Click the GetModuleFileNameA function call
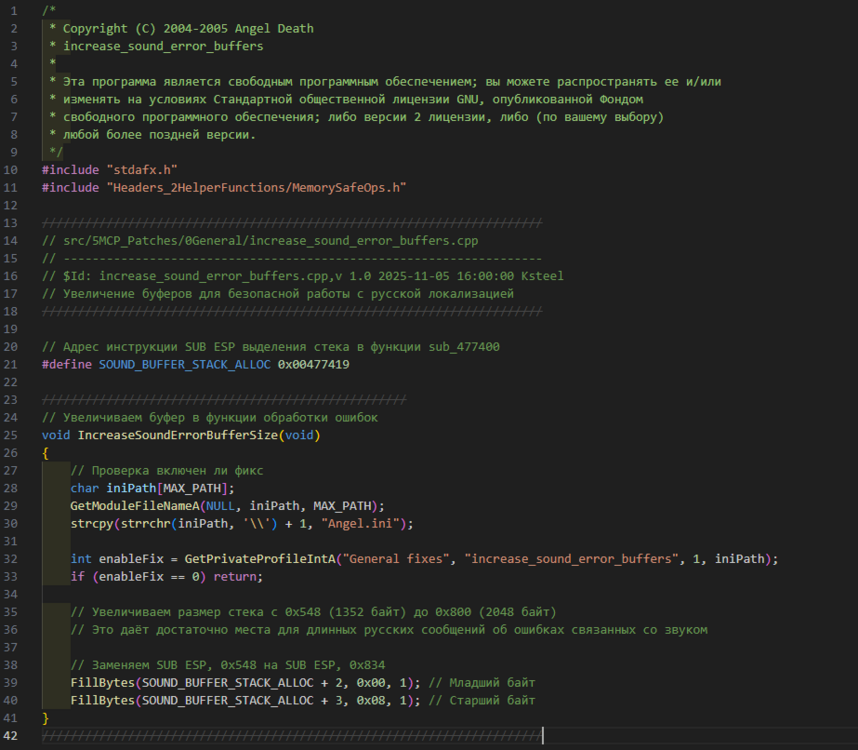 click(133, 506)
